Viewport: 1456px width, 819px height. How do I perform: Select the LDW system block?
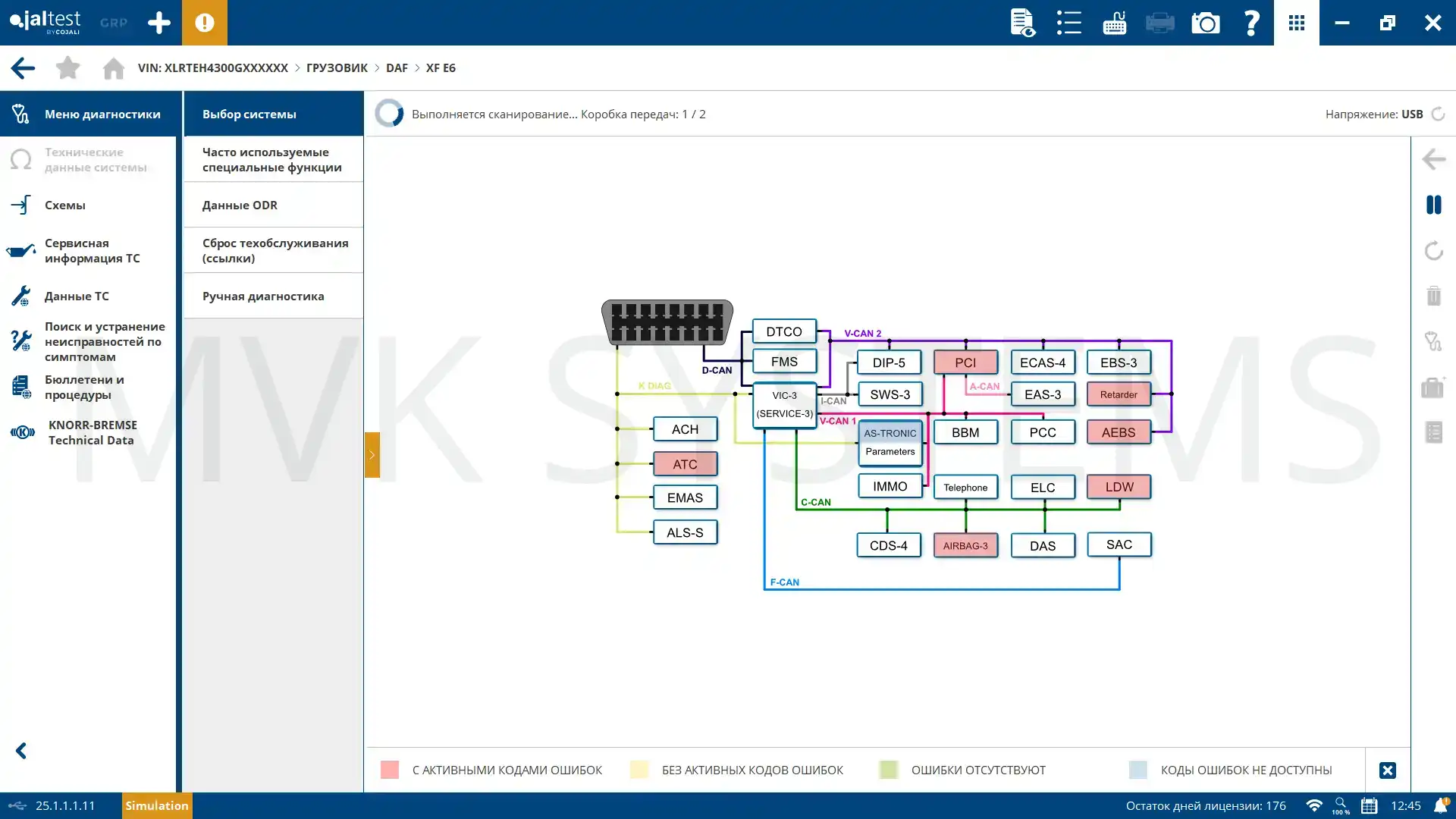1119,487
